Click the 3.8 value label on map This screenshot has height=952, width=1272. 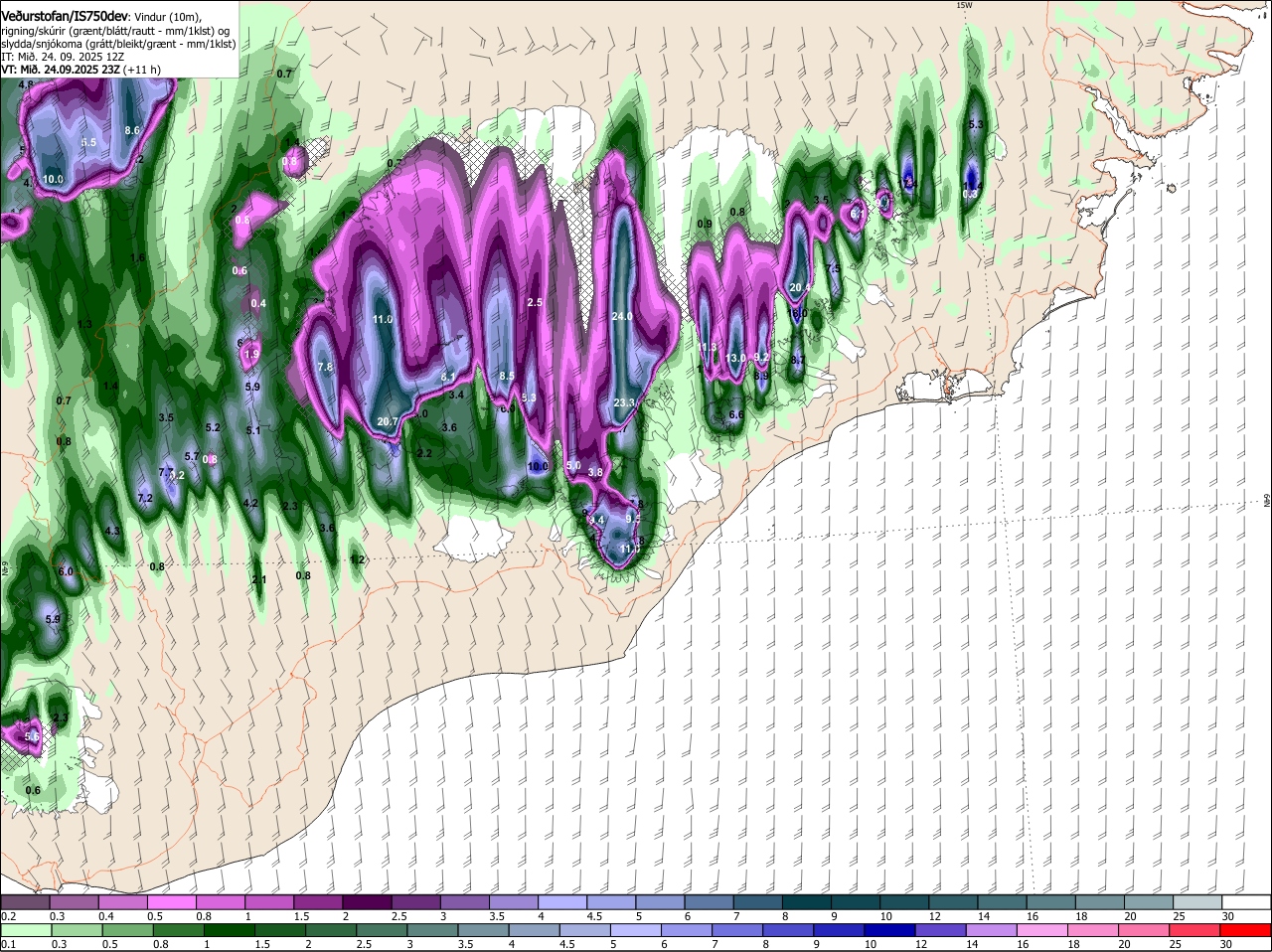595,472
